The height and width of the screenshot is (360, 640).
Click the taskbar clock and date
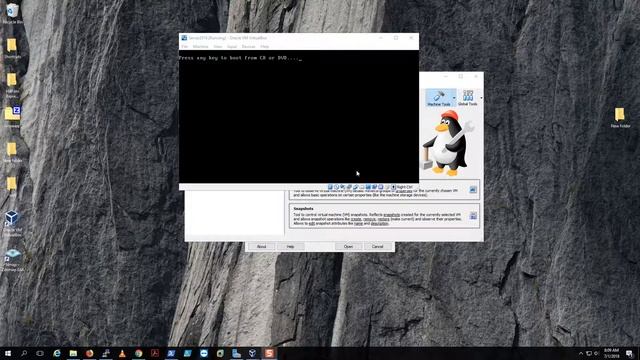coord(611,353)
